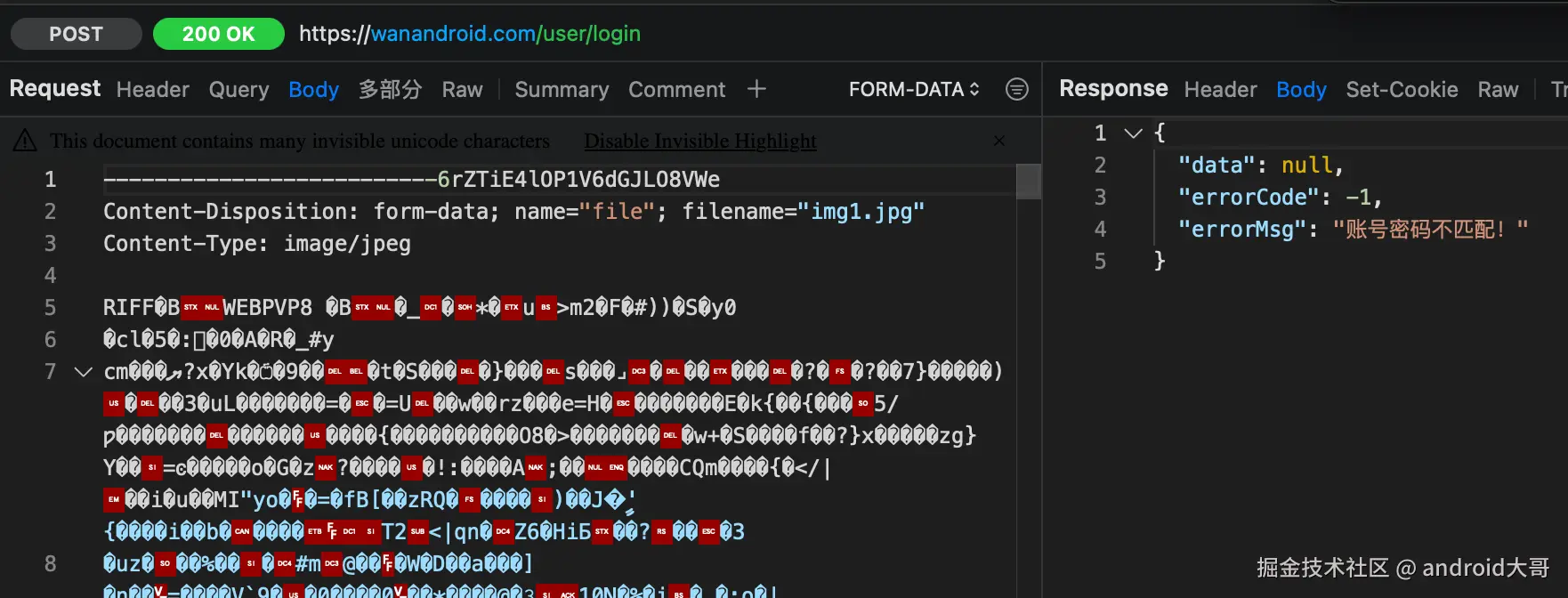Click the null value in response JSON
The image size is (1568, 598).
click(x=1306, y=165)
